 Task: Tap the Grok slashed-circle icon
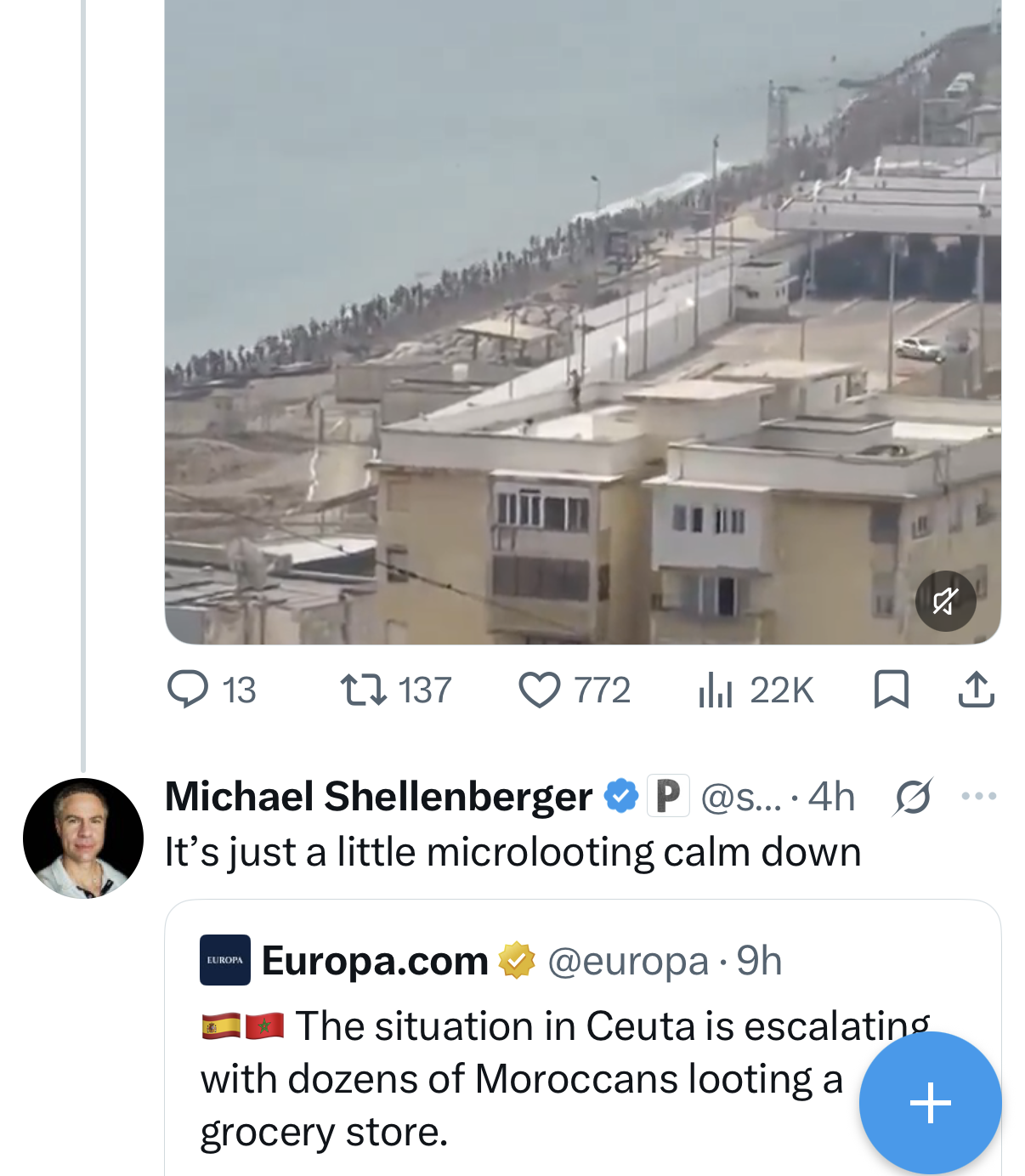[914, 797]
